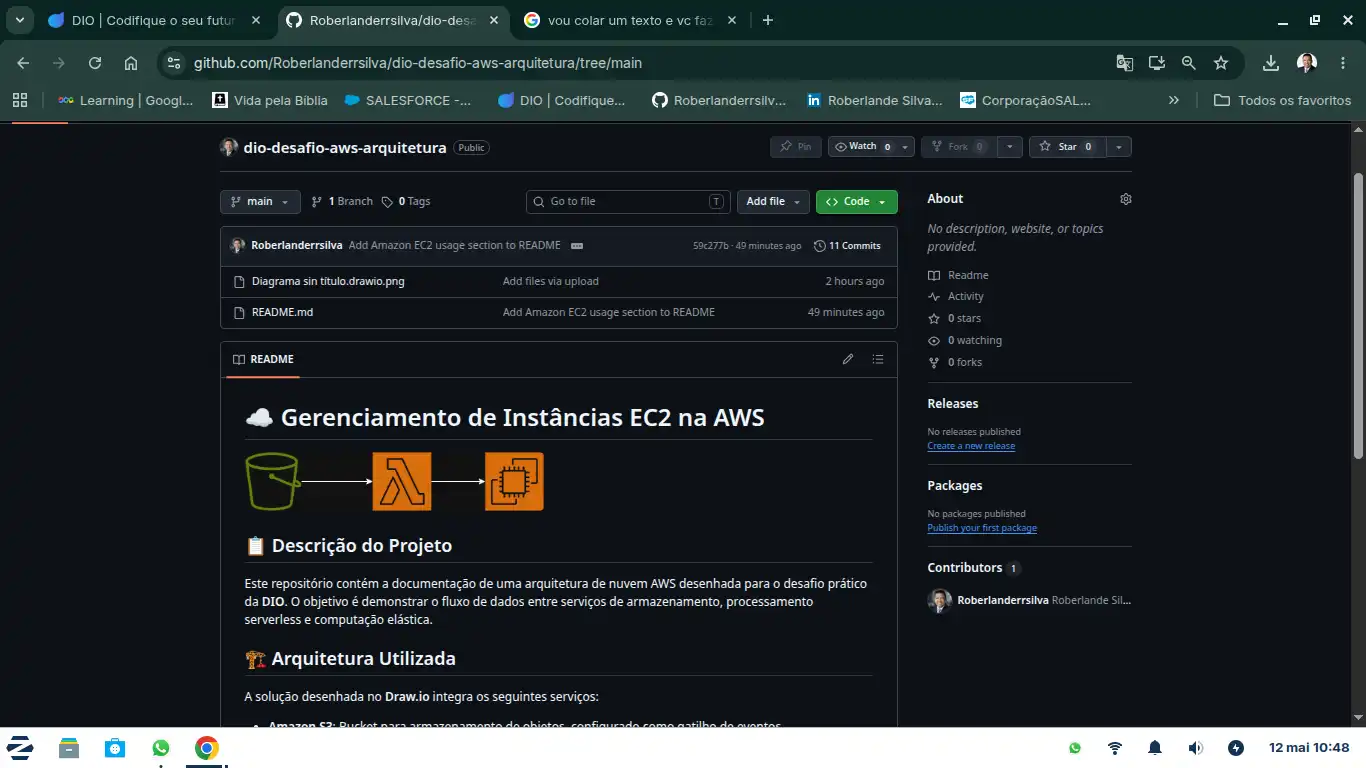View the 0 forks link
This screenshot has height=768, width=1366.
[955, 363]
